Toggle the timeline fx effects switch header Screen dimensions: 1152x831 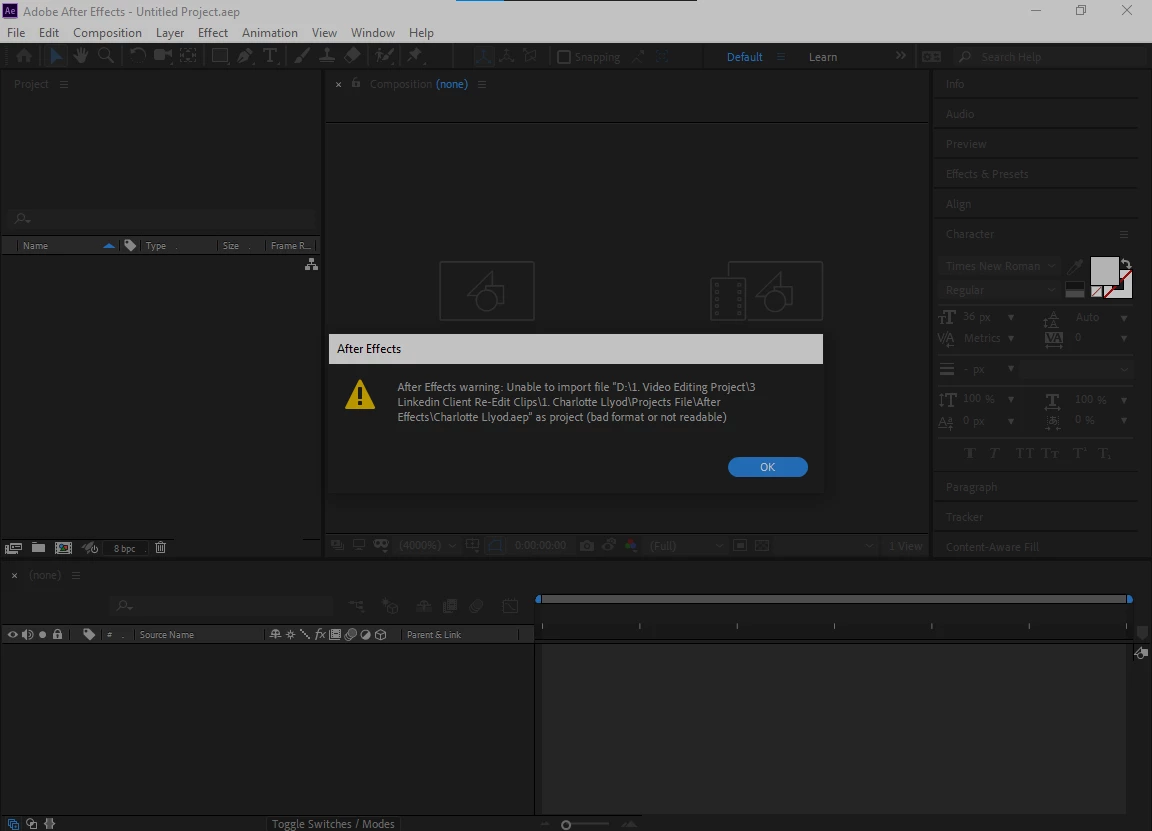click(320, 634)
